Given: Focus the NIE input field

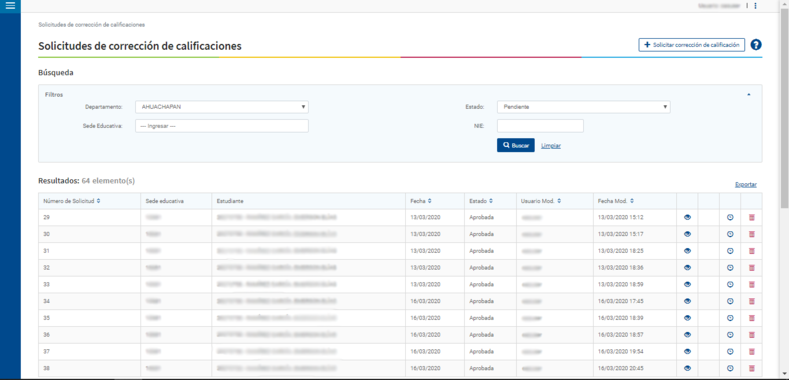Looking at the screenshot, I should pyautogui.click(x=540, y=126).
